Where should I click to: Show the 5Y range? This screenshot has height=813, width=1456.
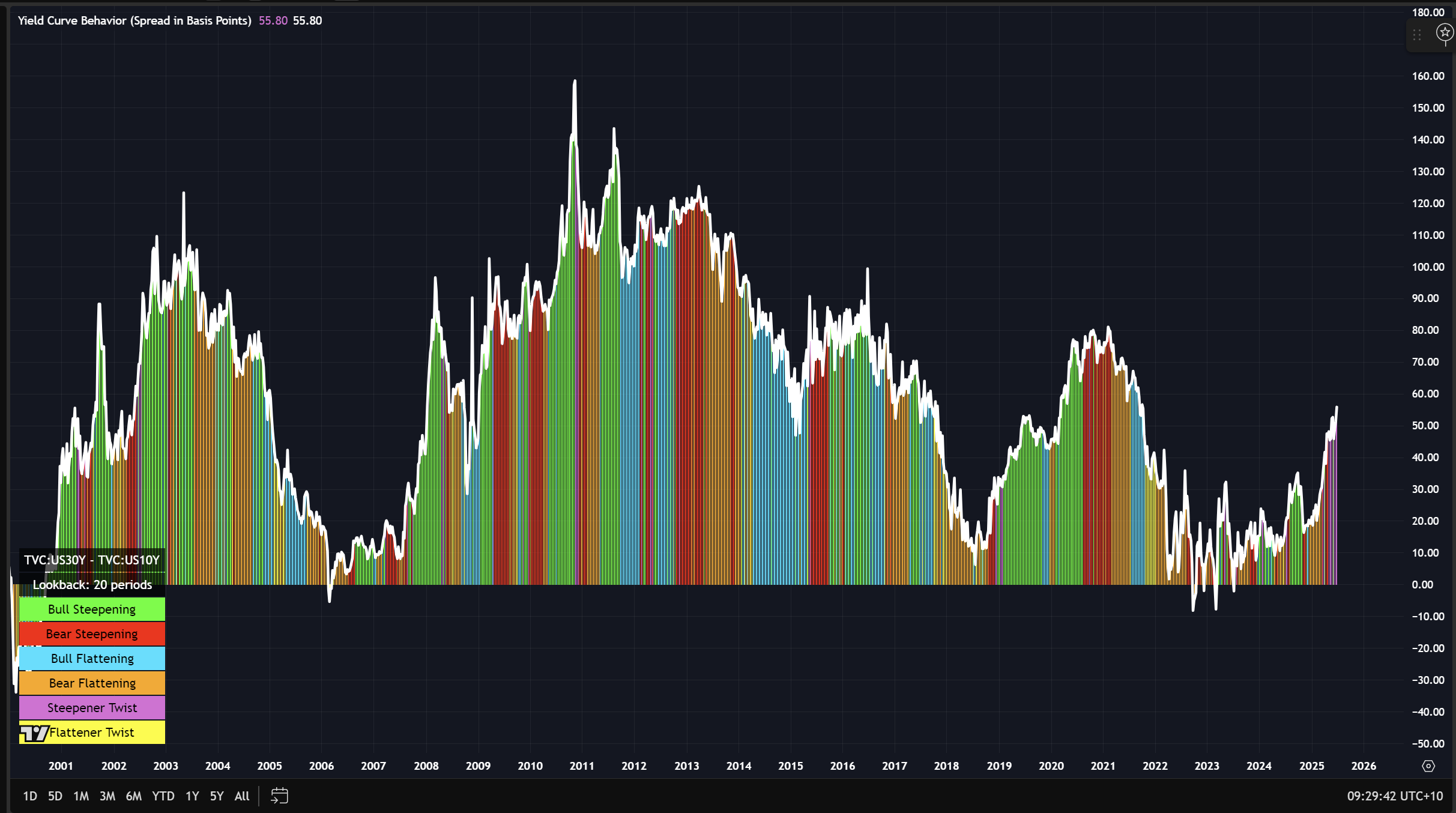(x=216, y=796)
